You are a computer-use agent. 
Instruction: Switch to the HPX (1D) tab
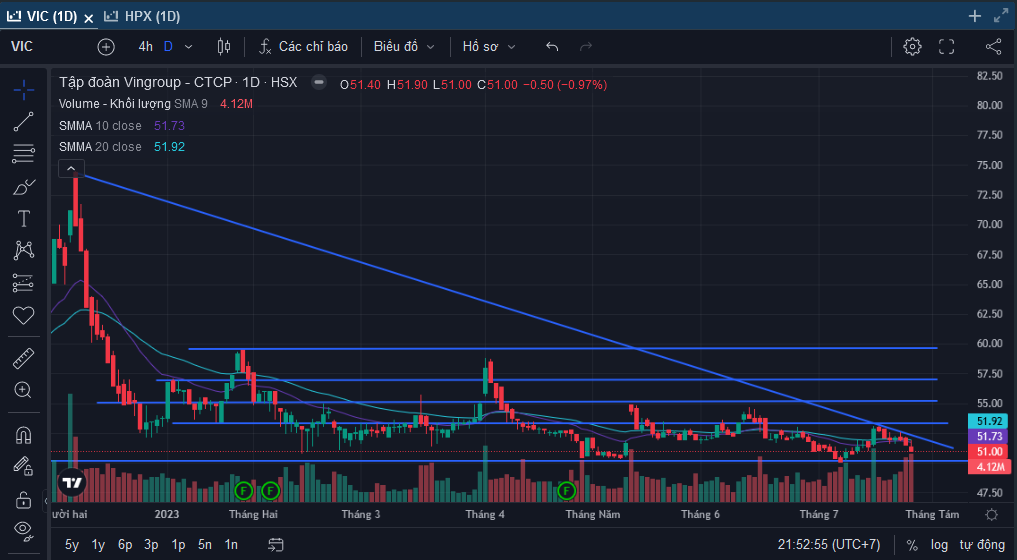(142, 16)
